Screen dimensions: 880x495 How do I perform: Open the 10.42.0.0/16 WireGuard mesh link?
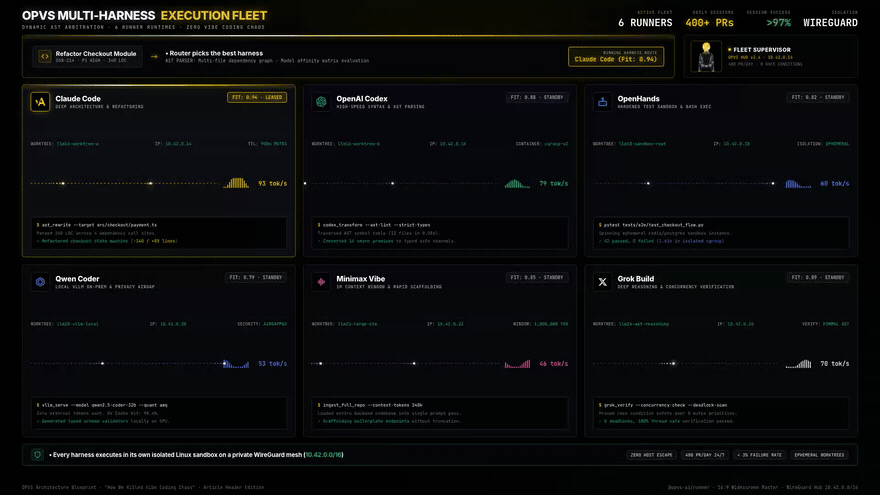323,455
